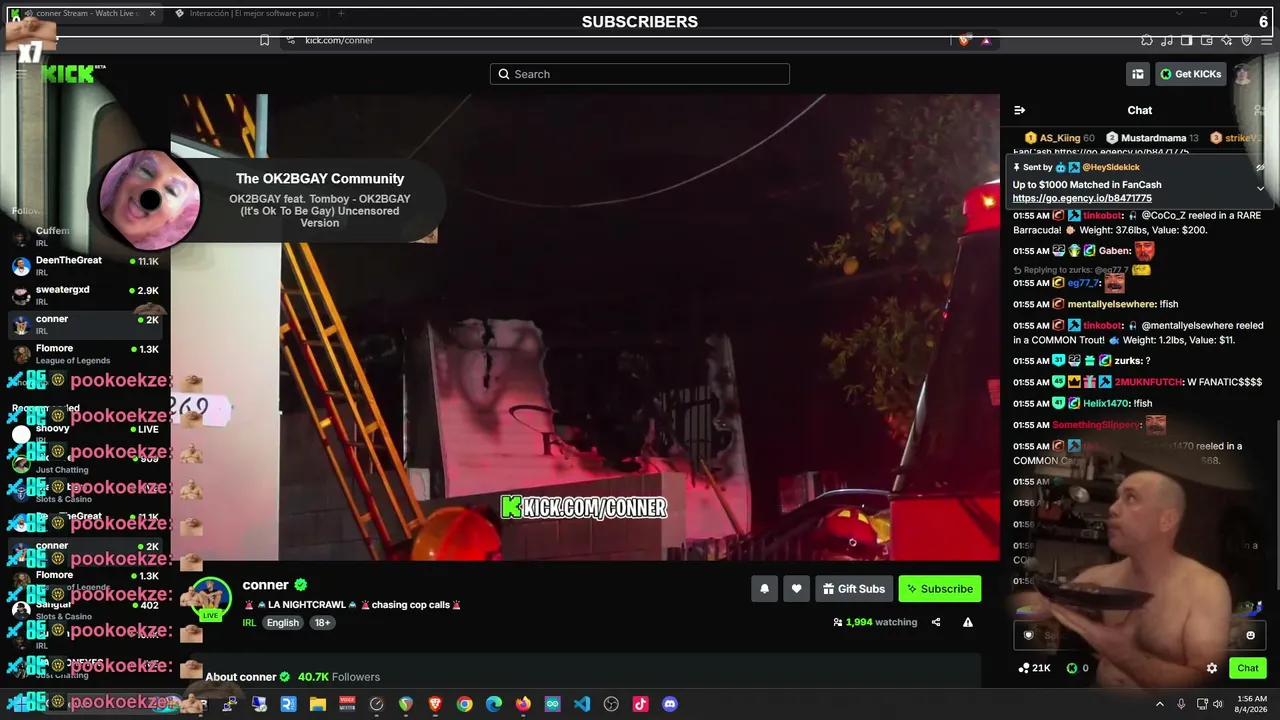Click the Get KICKs button
The height and width of the screenshot is (720, 1280).
coord(1191,74)
